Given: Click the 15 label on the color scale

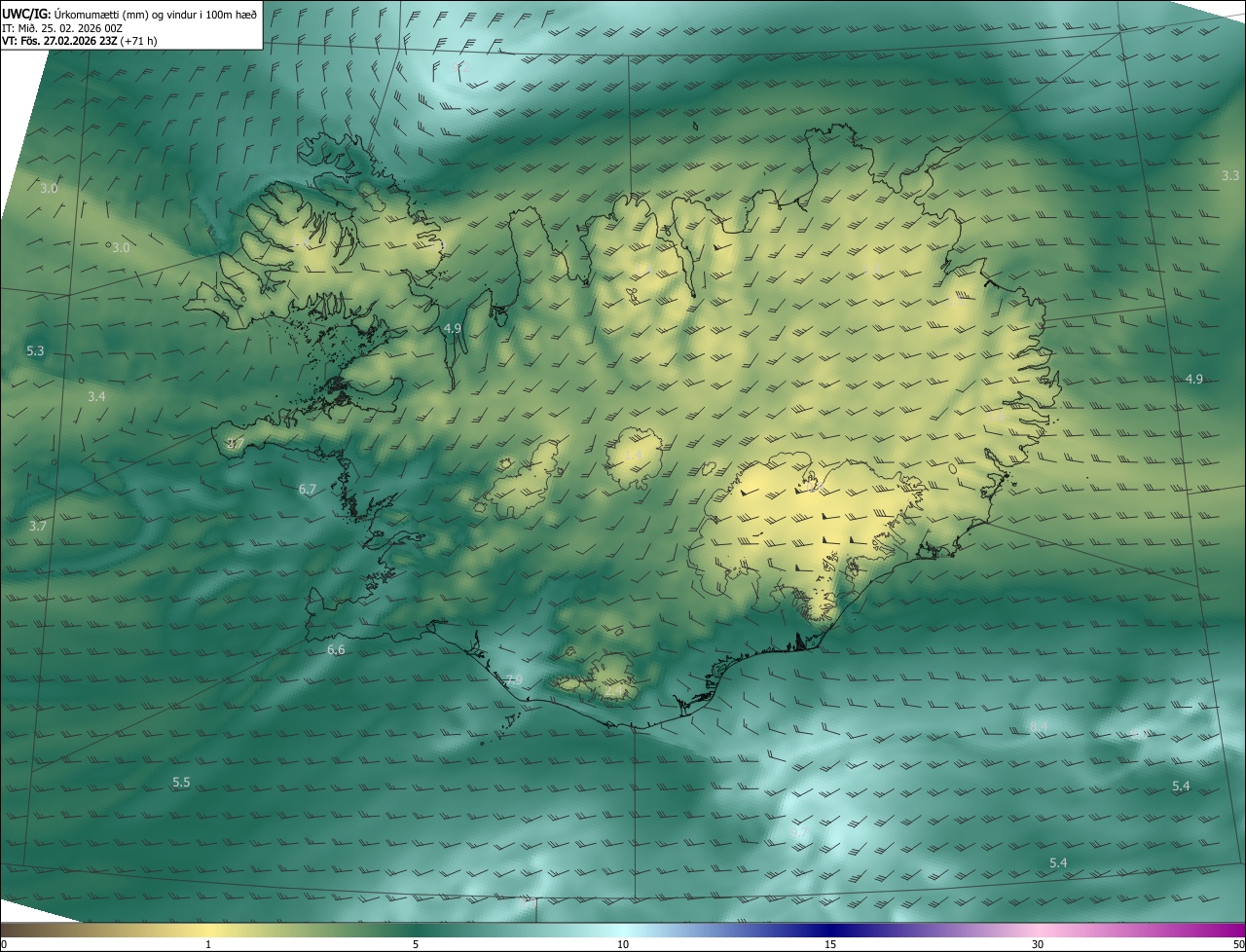Looking at the screenshot, I should (830, 944).
